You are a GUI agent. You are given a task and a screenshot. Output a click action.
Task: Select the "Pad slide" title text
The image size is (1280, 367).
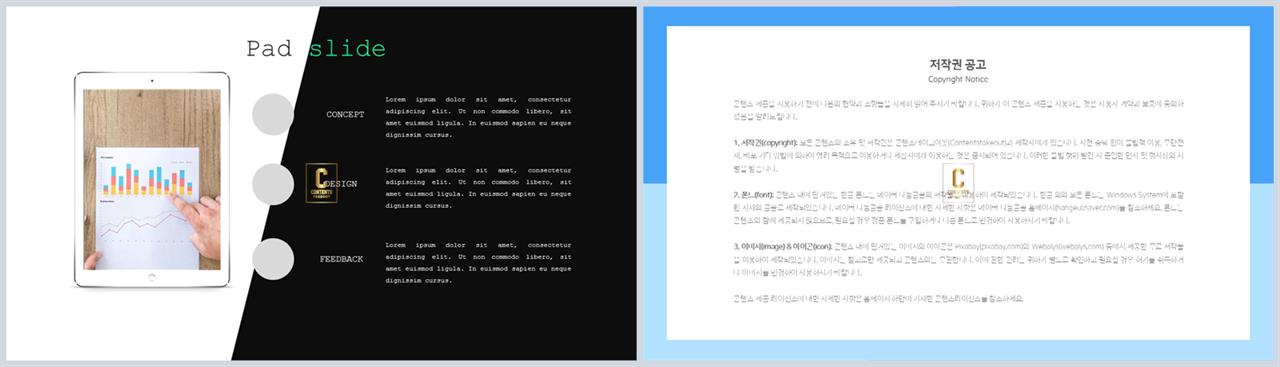point(315,48)
